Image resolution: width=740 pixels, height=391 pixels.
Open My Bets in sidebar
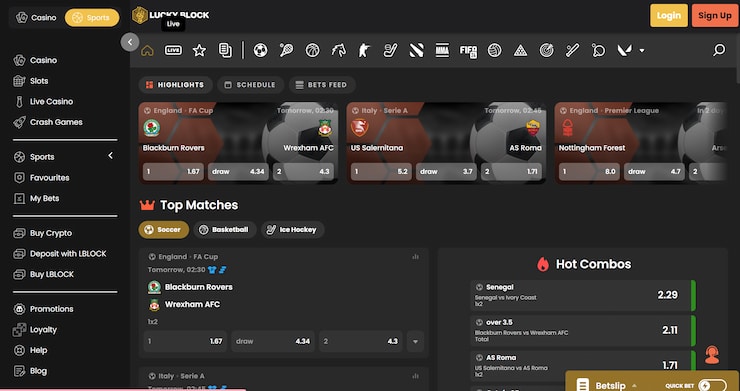[x=36, y=198]
